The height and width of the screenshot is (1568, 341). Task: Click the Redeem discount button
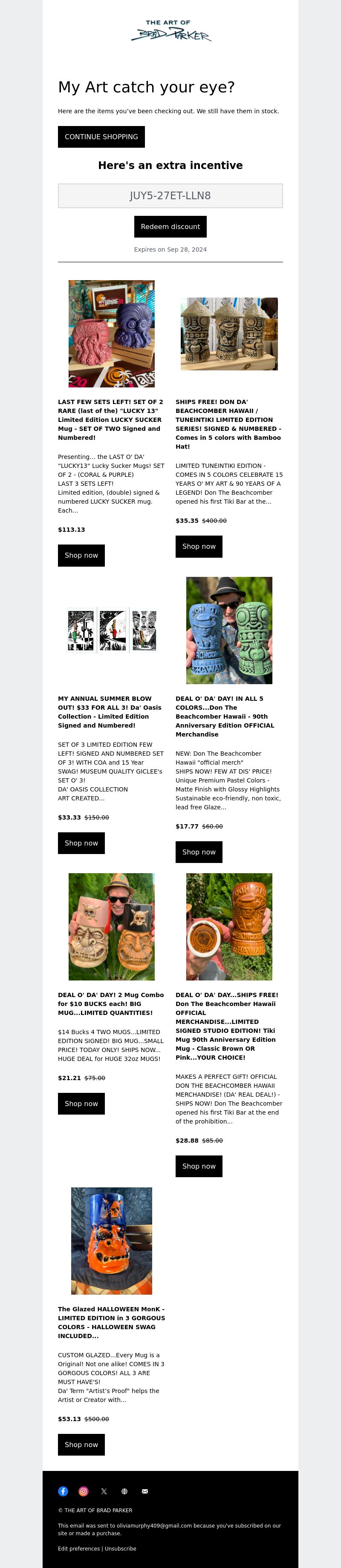click(x=170, y=226)
